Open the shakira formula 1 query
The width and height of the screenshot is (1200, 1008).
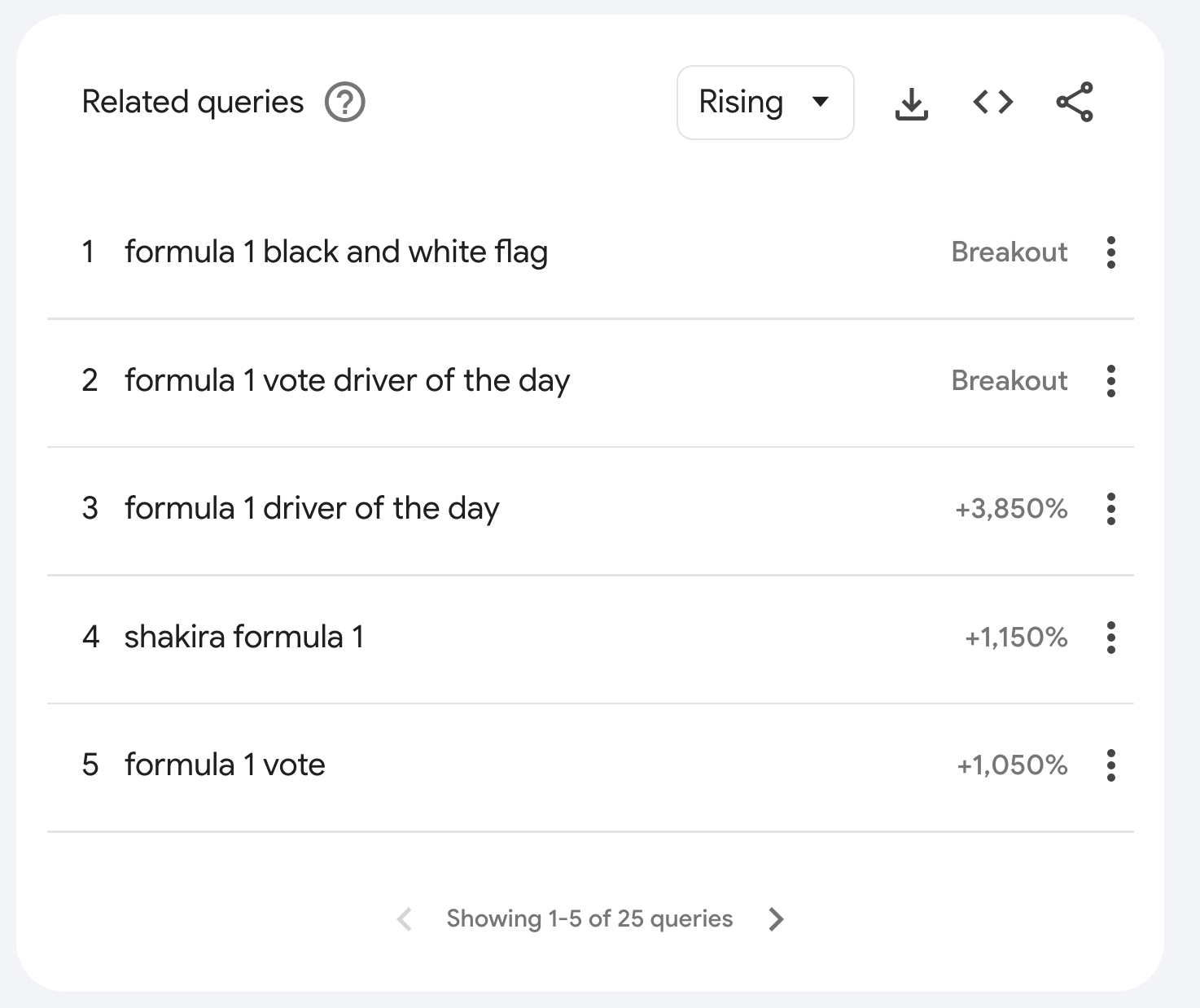(243, 637)
